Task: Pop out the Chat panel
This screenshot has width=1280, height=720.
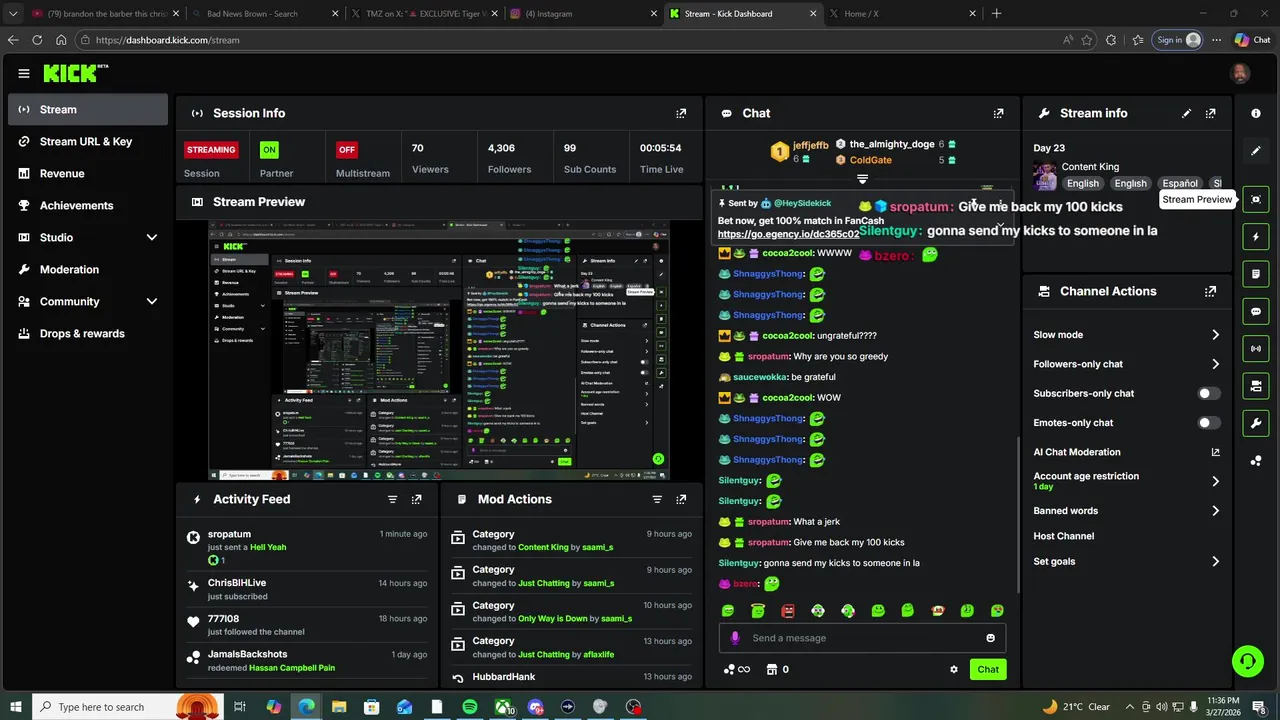Action: tap(998, 113)
